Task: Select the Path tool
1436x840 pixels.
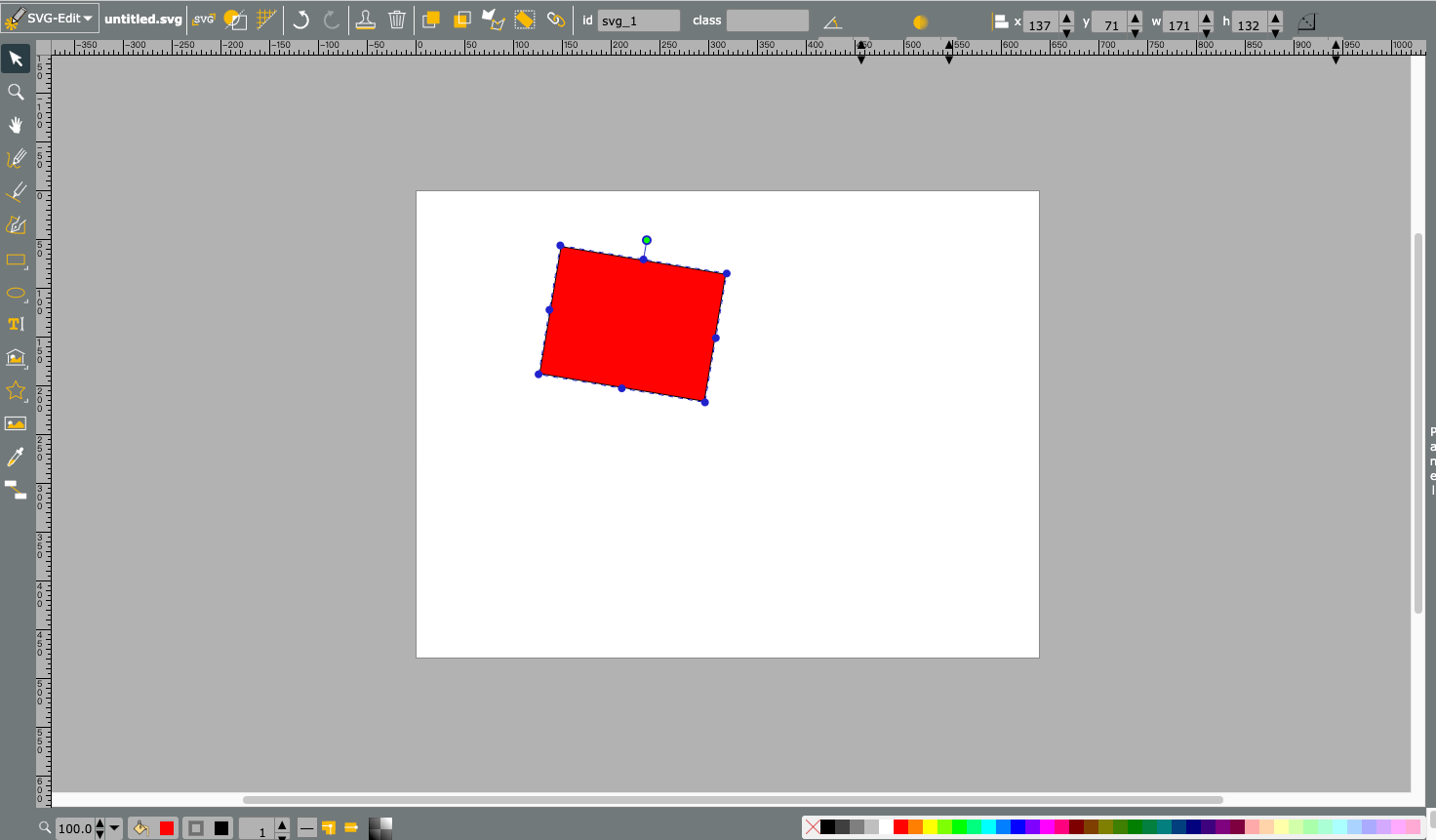Action: click(16, 225)
